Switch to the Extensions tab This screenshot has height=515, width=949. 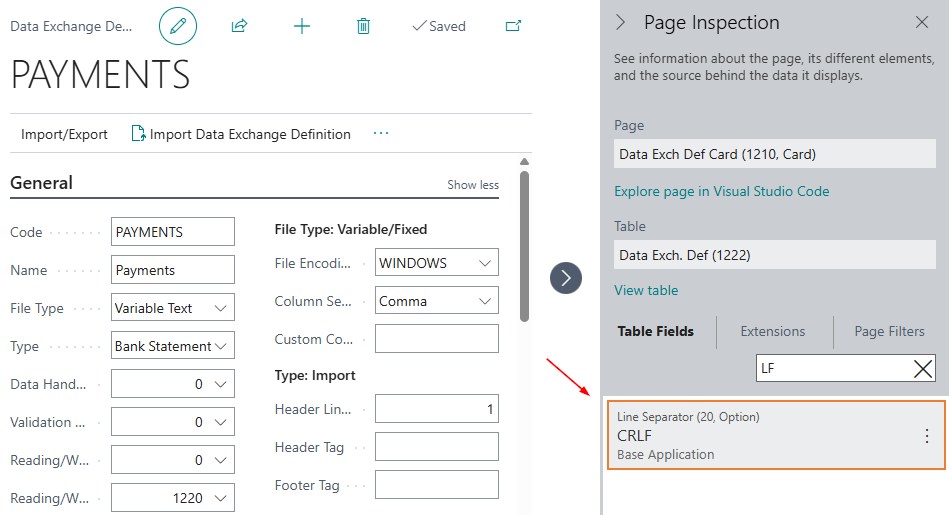(773, 332)
